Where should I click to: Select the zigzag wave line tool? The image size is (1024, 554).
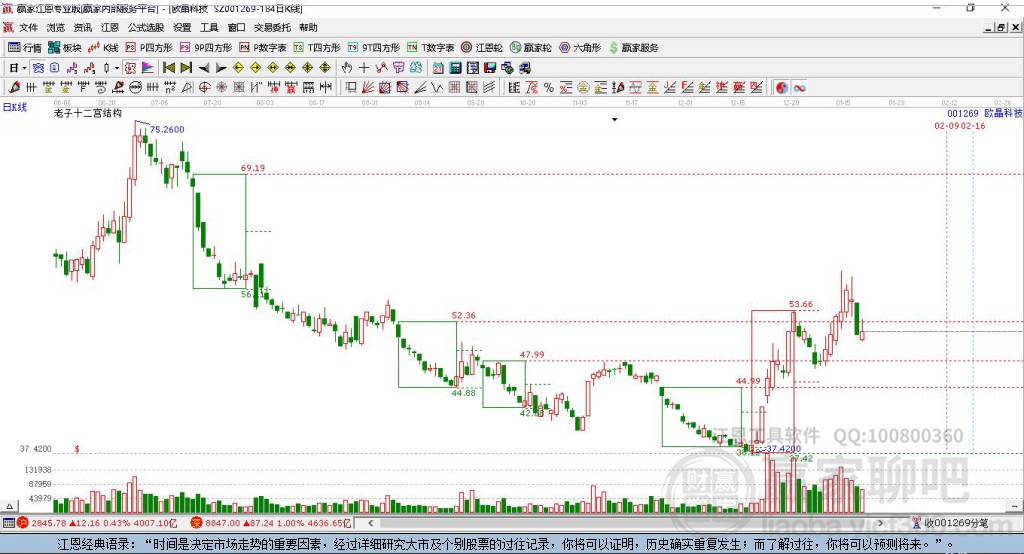pos(436,88)
